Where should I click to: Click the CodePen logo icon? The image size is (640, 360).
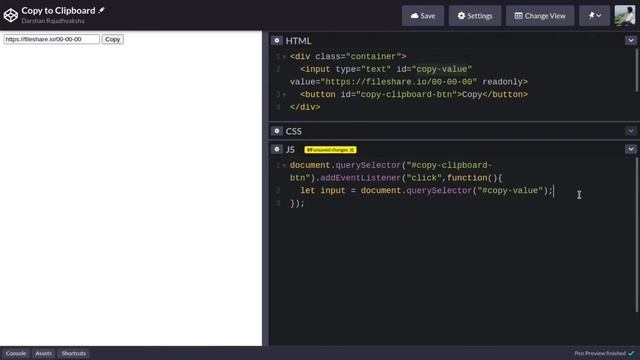point(11,16)
